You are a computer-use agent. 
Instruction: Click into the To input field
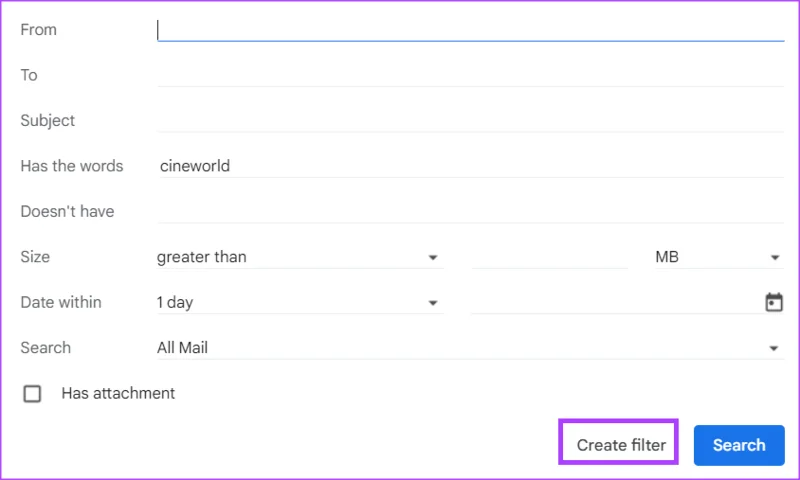[x=470, y=75]
